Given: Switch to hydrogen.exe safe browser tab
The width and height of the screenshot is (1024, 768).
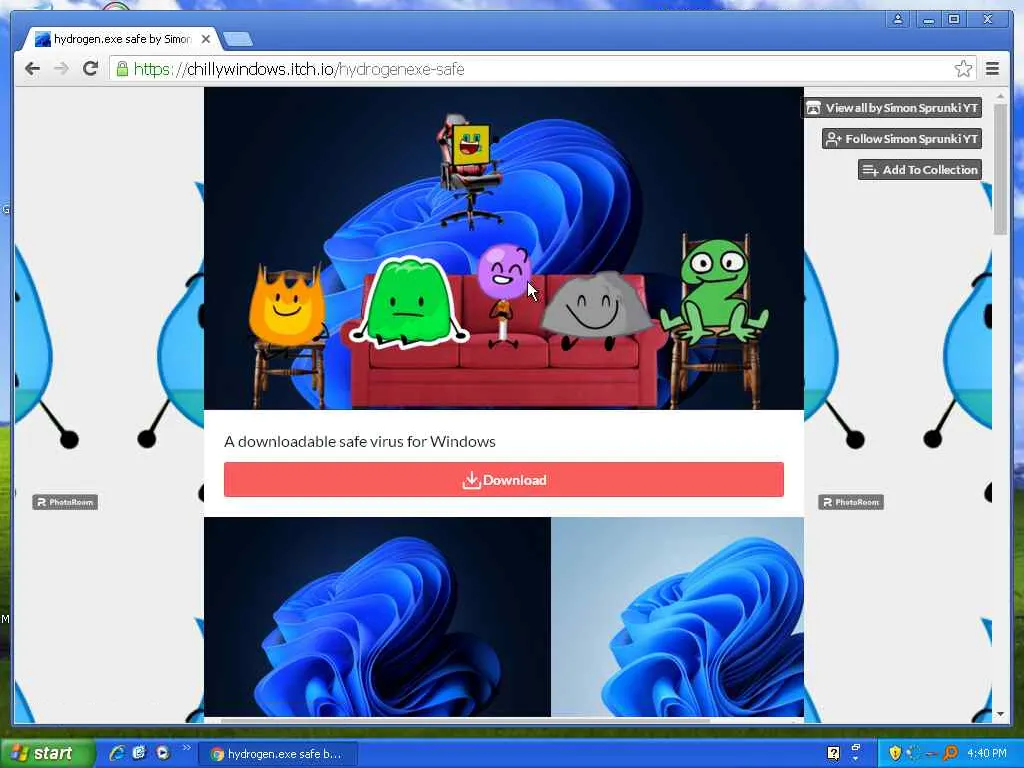Looking at the screenshot, I should pyautogui.click(x=121, y=39).
